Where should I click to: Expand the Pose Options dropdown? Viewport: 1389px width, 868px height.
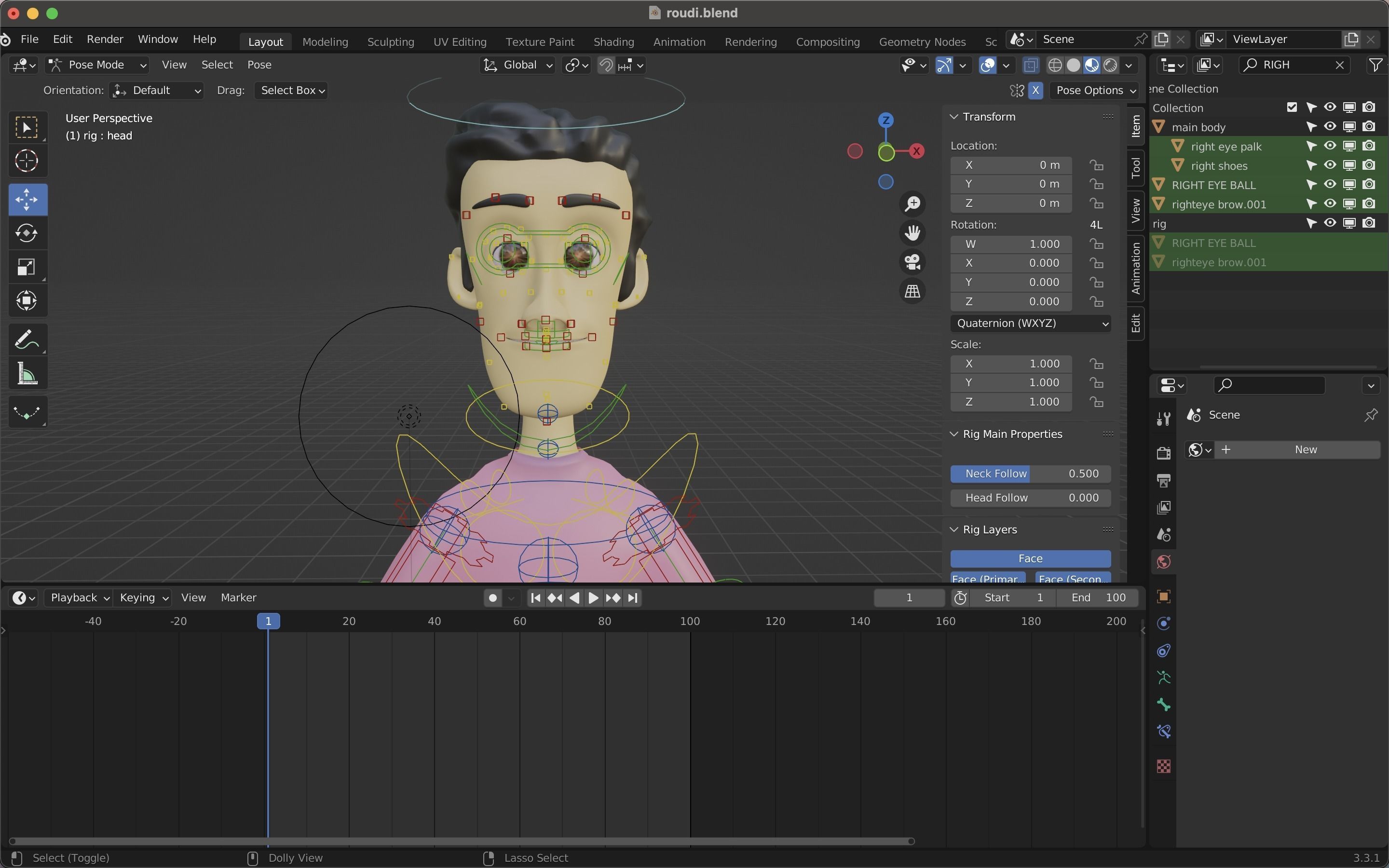1094,90
